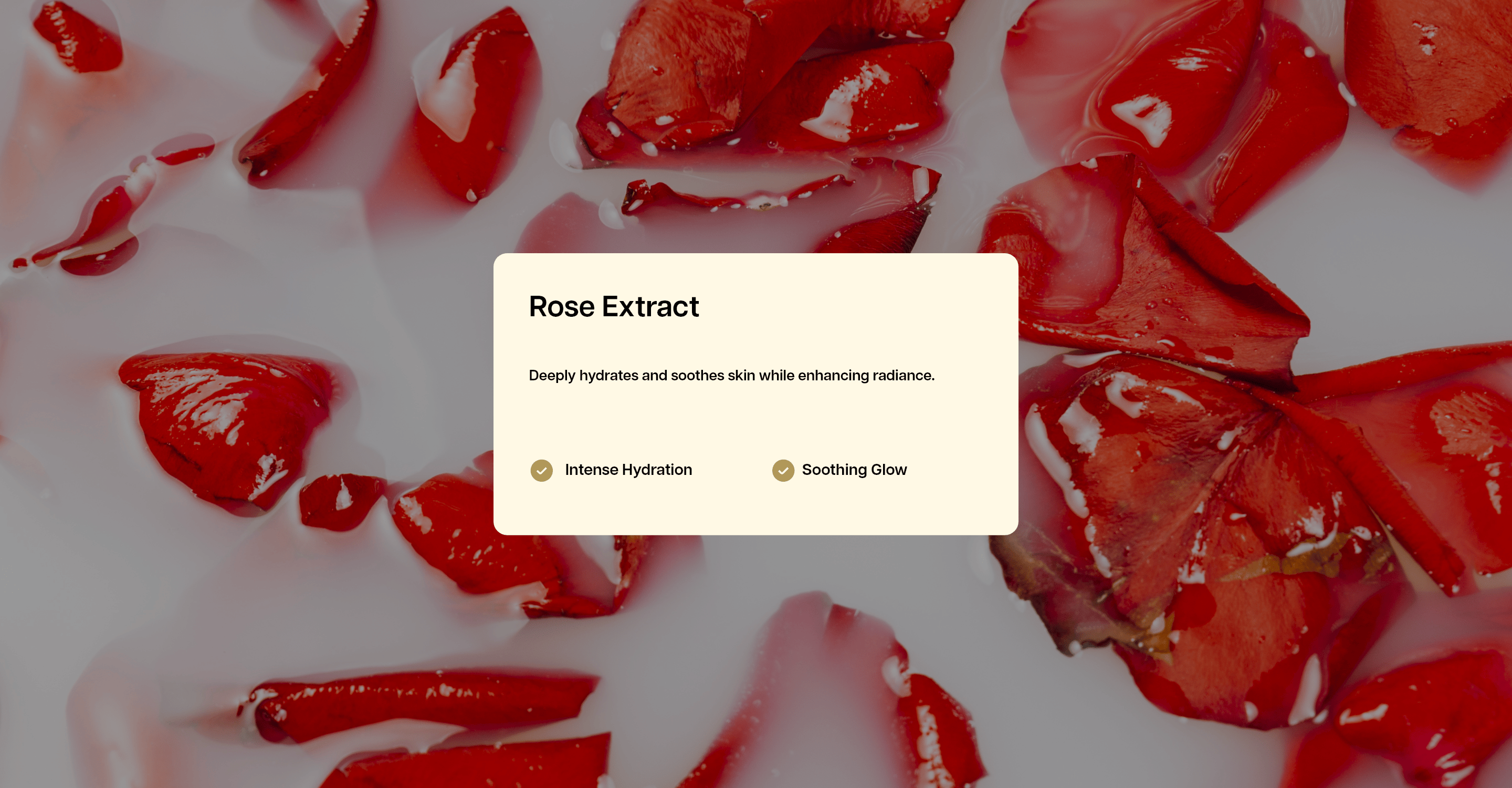
Task: Click the Soothing Glow checkmark icon
Action: [x=783, y=470]
